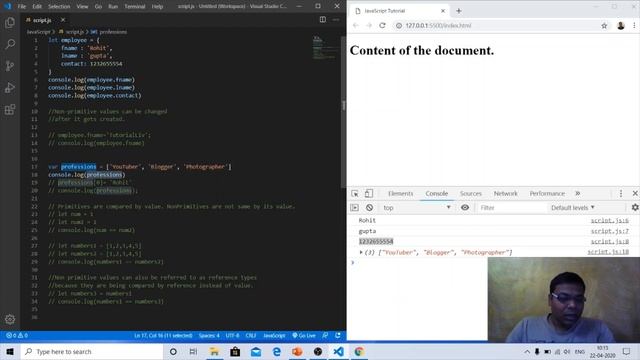Activate the DevTools inspect element picker

click(x=355, y=193)
